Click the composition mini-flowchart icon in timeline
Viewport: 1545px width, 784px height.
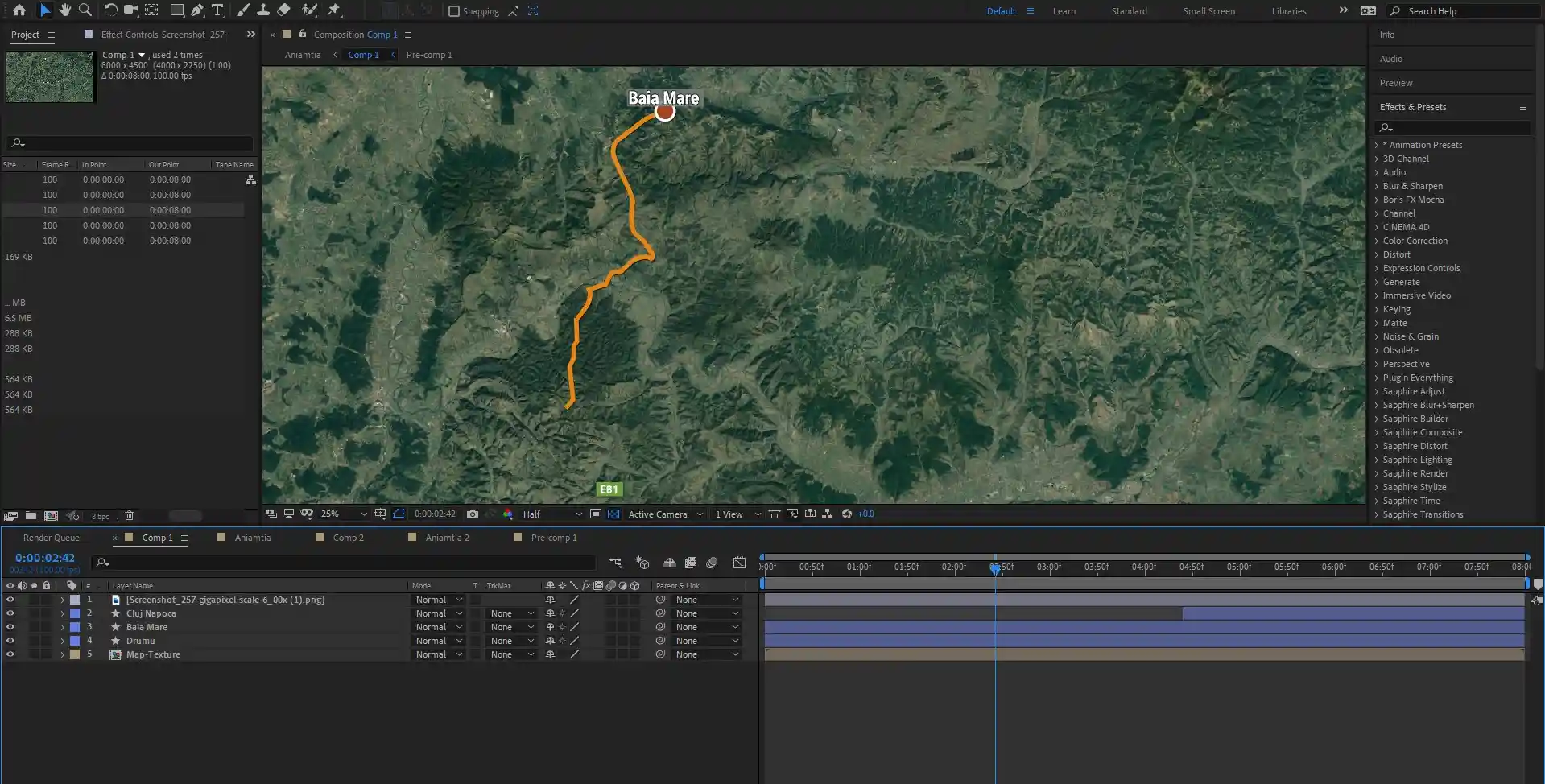(x=615, y=563)
